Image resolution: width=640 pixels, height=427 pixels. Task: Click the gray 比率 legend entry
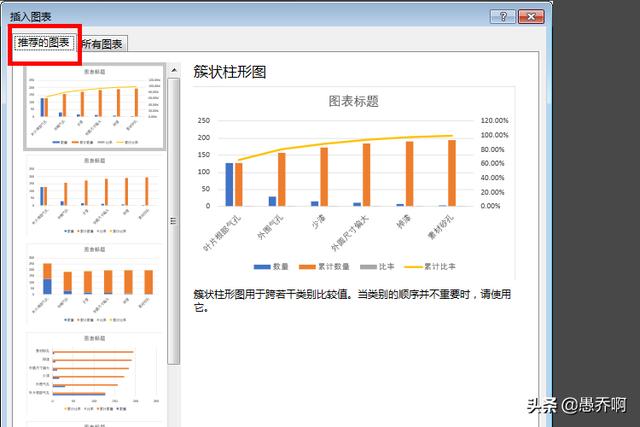tap(383, 267)
